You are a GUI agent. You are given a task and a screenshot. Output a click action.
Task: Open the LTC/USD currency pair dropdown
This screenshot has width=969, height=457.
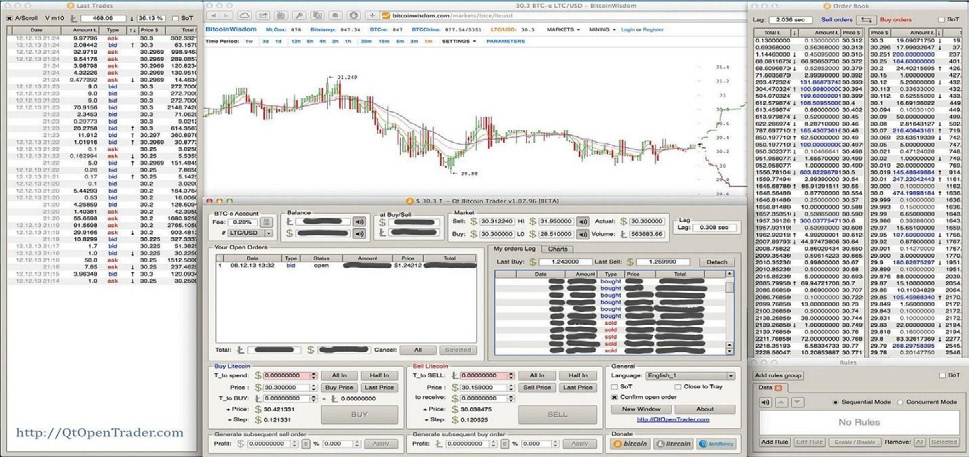[x=252, y=233]
